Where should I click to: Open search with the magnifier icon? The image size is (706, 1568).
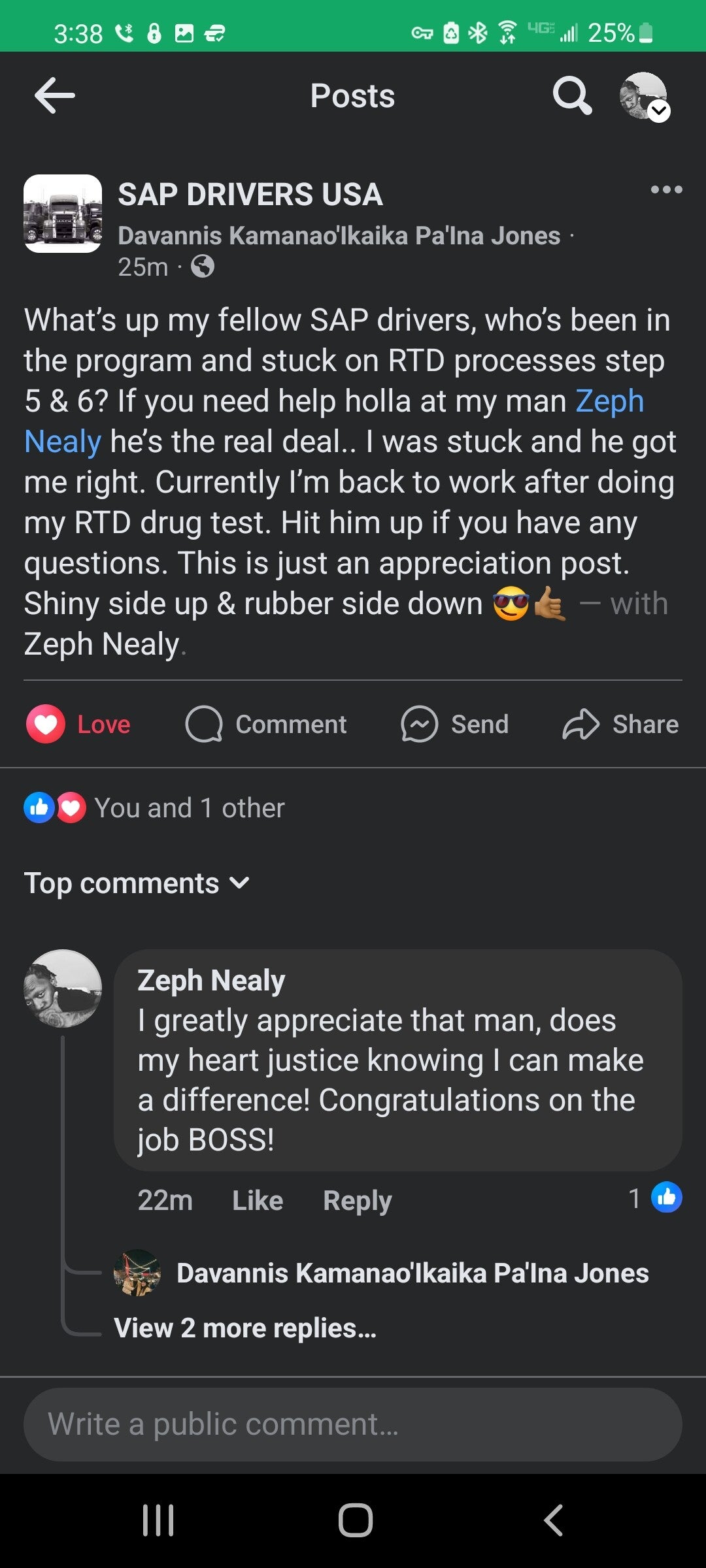pos(572,95)
